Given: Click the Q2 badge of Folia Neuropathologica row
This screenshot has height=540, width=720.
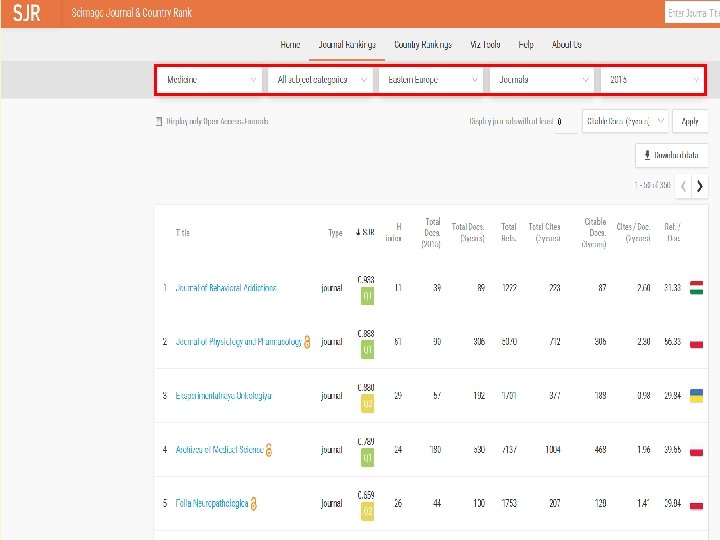Looking at the screenshot, I should [x=367, y=511].
